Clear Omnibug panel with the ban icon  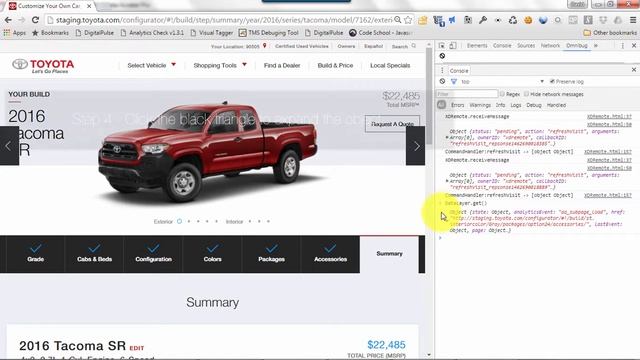pos(442,56)
